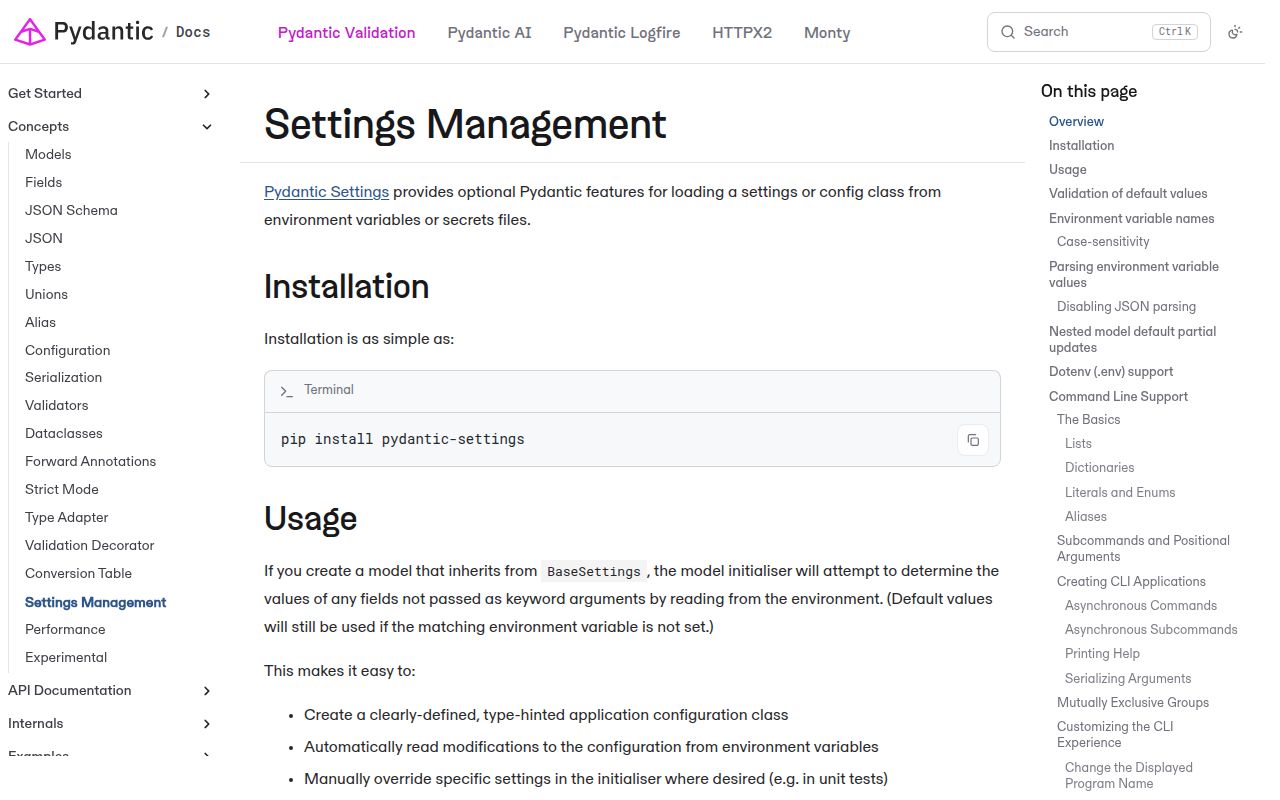Jump to Printing Help section
This screenshot has width=1280, height=800.
(x=1102, y=653)
